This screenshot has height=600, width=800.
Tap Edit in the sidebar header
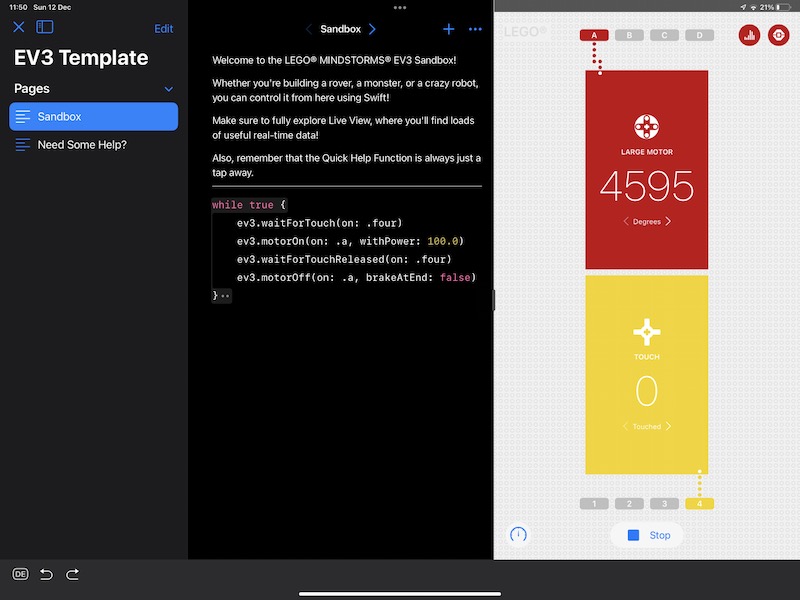click(163, 29)
